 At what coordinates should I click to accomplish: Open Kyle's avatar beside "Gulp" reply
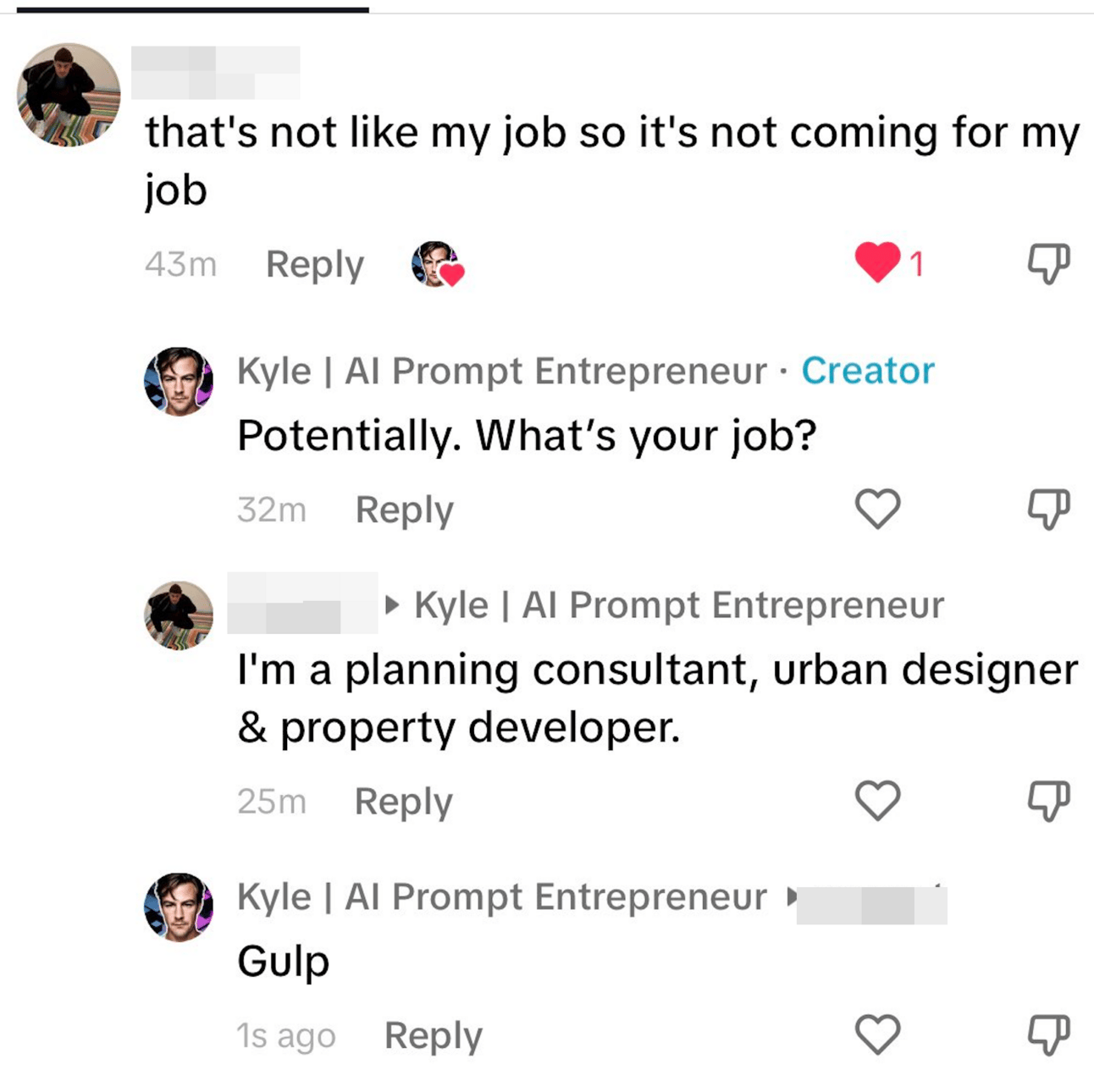tap(179, 907)
